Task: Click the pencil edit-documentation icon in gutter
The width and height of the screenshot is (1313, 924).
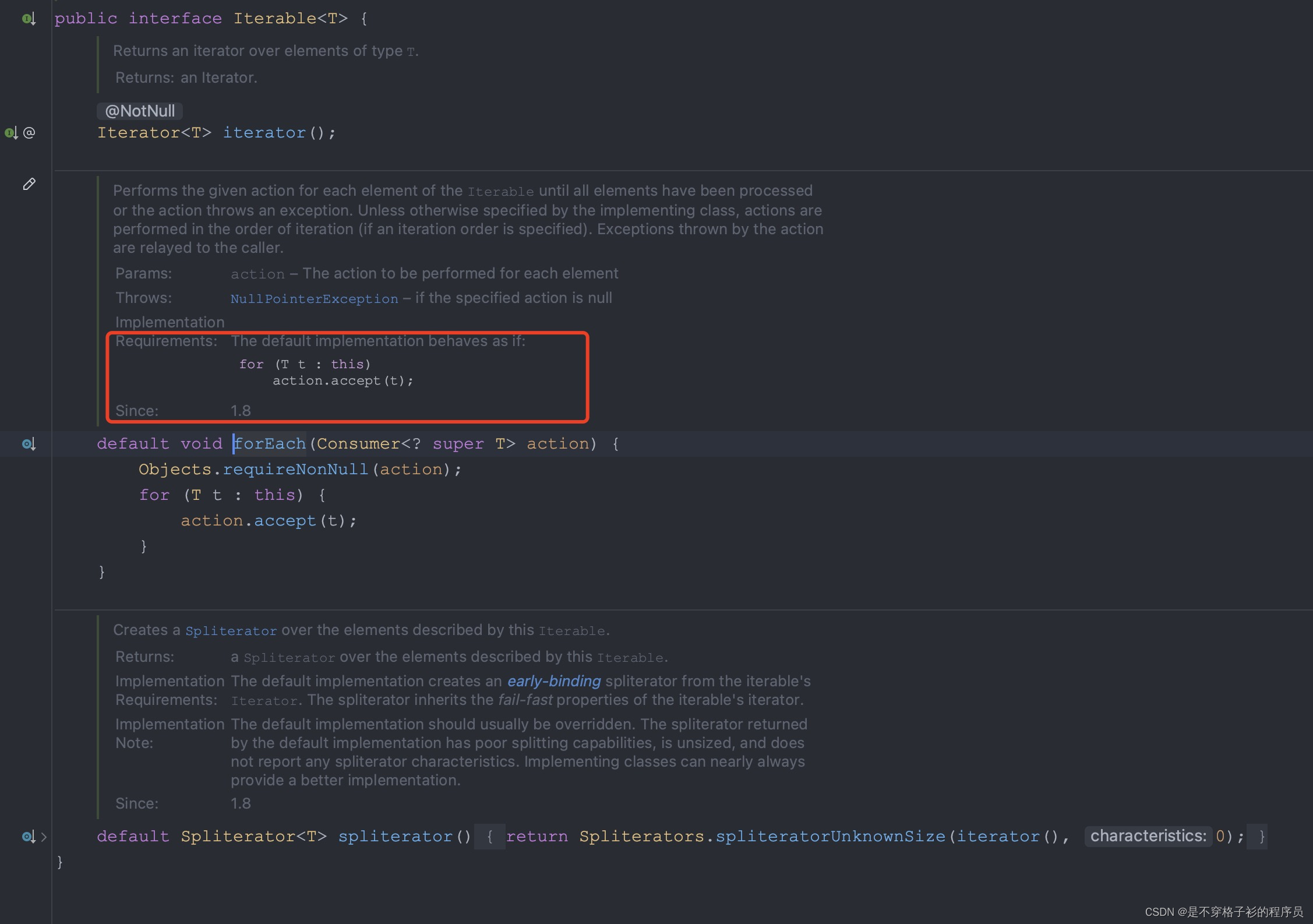Action: pos(29,184)
